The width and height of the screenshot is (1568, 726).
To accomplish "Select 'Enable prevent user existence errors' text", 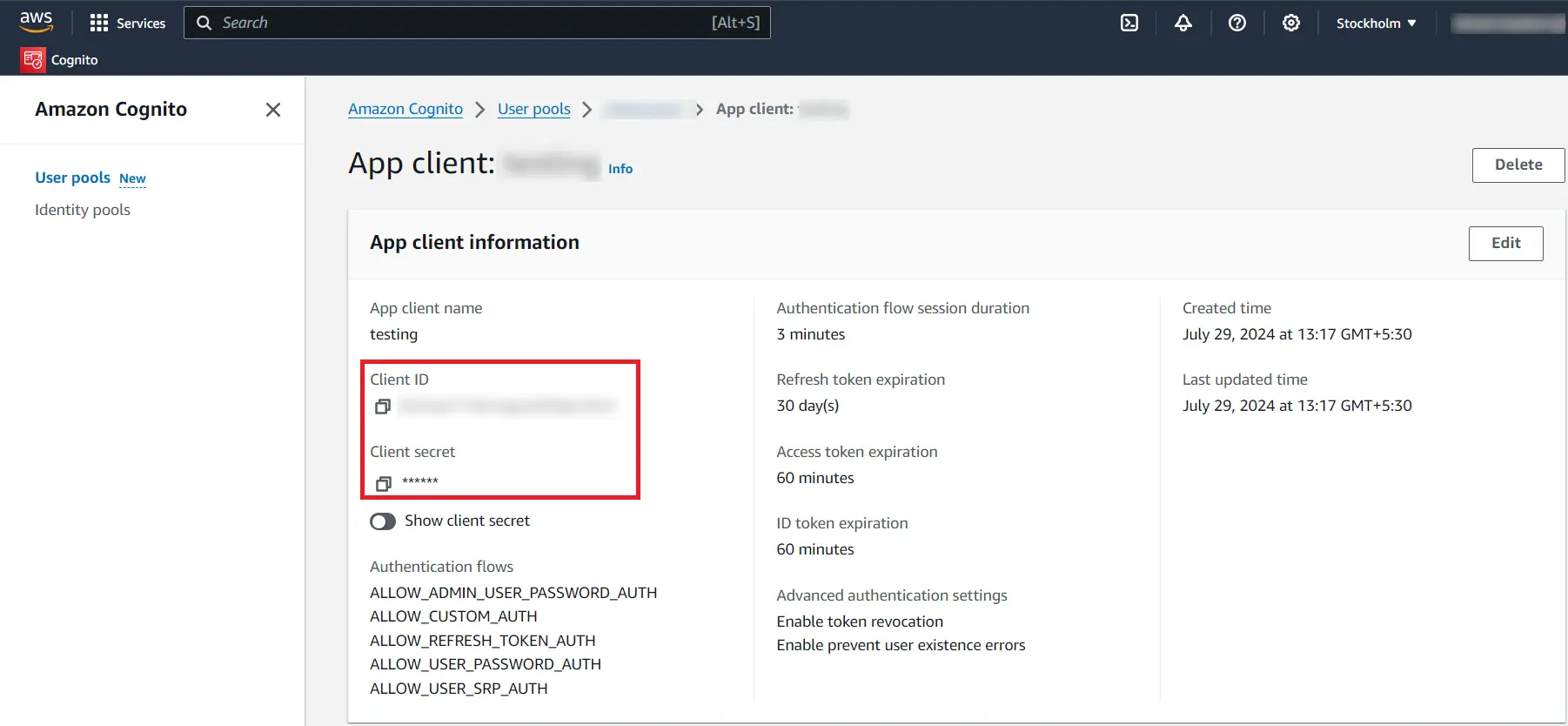I will (901, 645).
